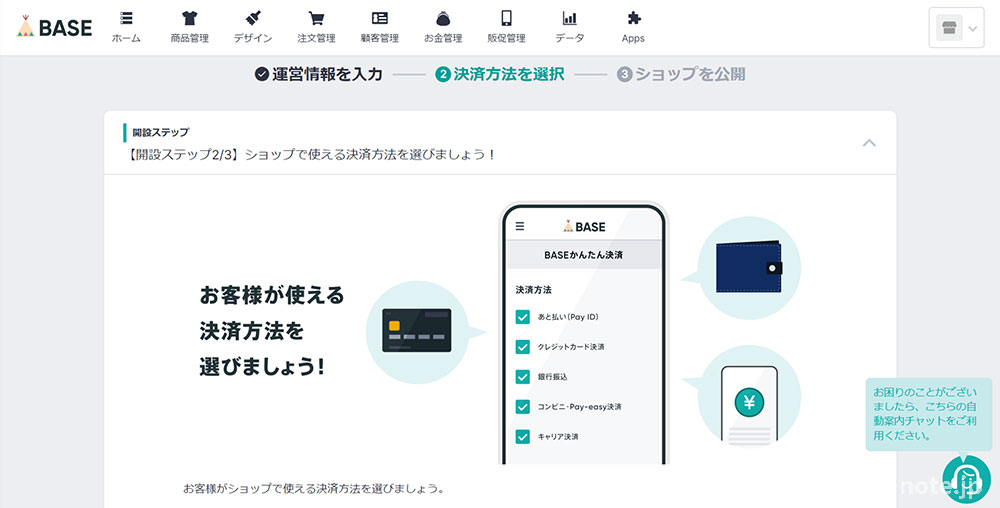Open the Apps puzzle piece icon
Image resolution: width=1000 pixels, height=508 pixels.
[633, 18]
